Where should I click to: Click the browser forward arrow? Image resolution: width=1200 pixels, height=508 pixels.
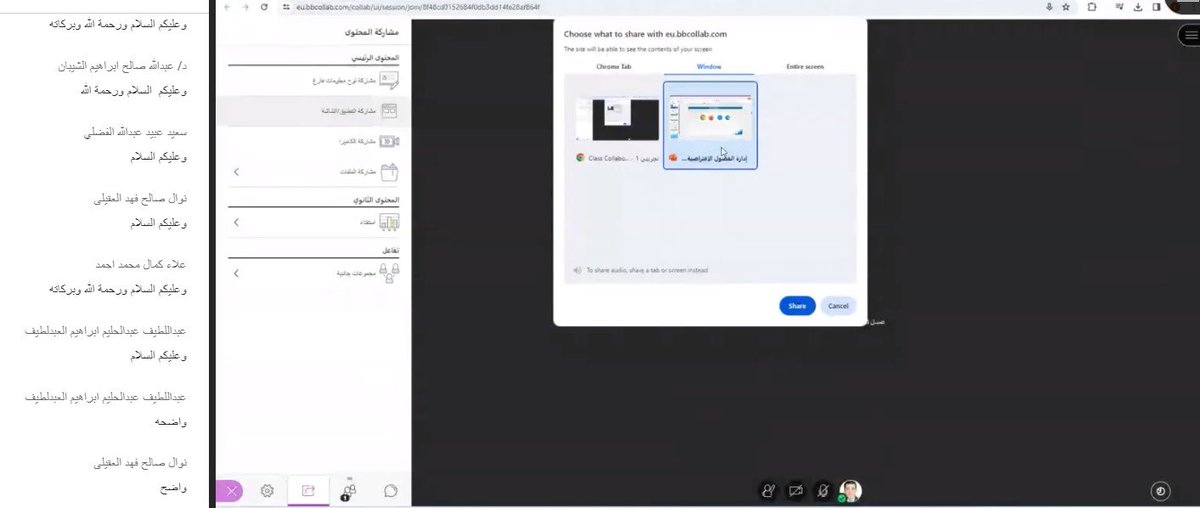(x=246, y=7)
